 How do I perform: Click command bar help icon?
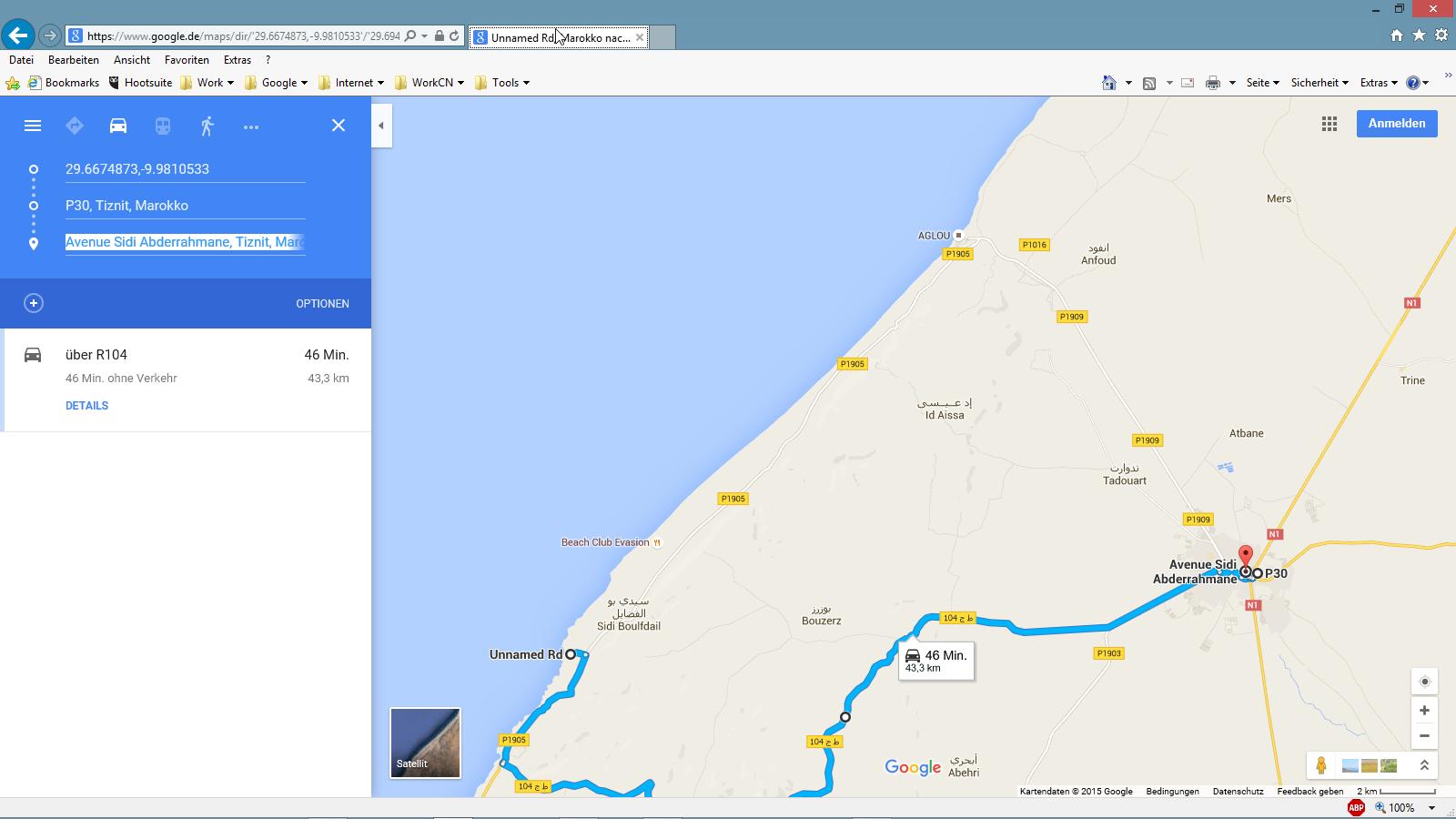[x=1413, y=83]
